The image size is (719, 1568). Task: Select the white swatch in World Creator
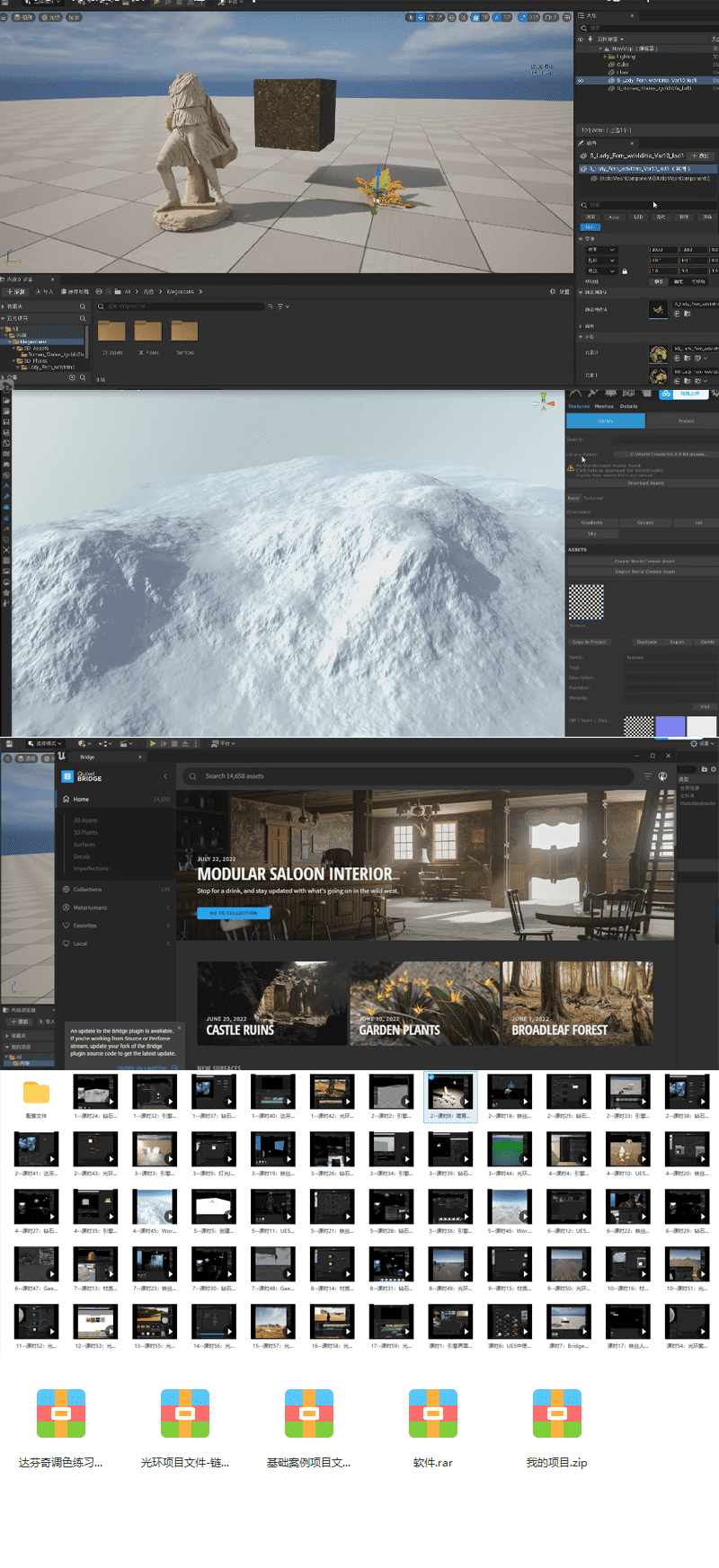702,727
